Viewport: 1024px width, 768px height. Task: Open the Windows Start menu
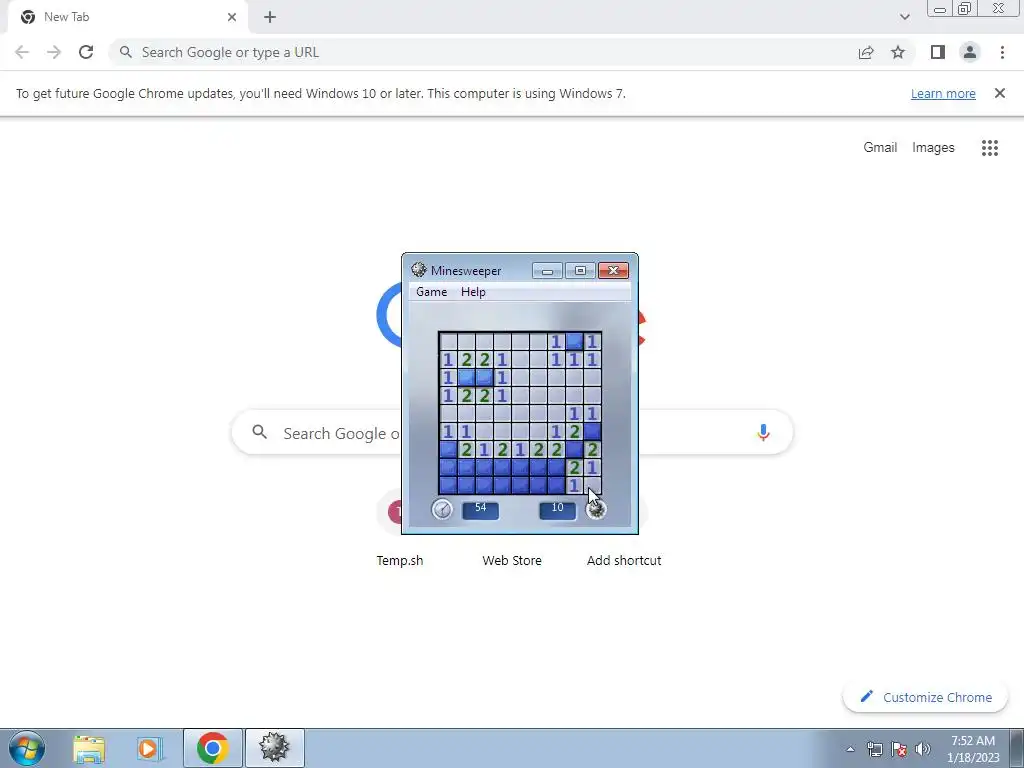[27, 748]
